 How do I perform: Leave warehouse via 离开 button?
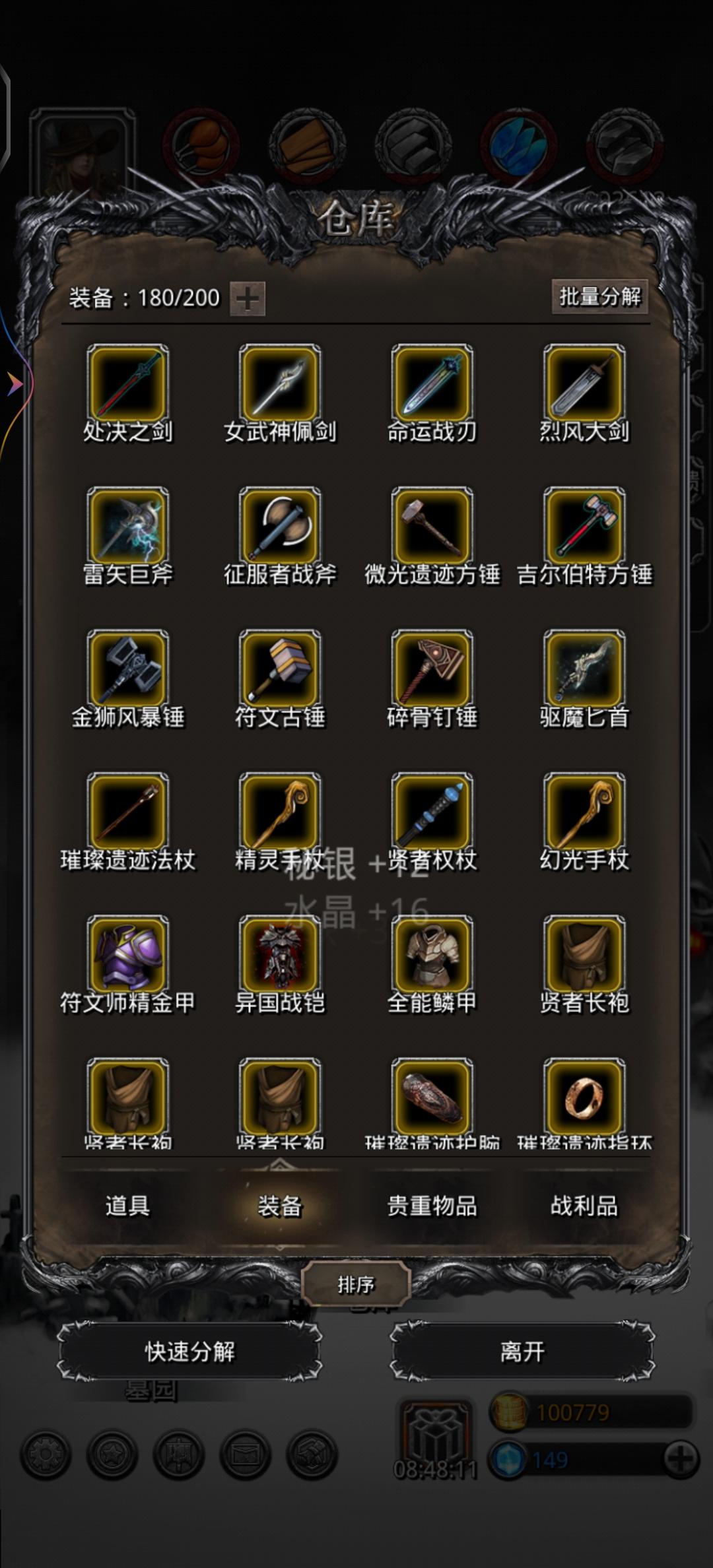click(522, 1351)
